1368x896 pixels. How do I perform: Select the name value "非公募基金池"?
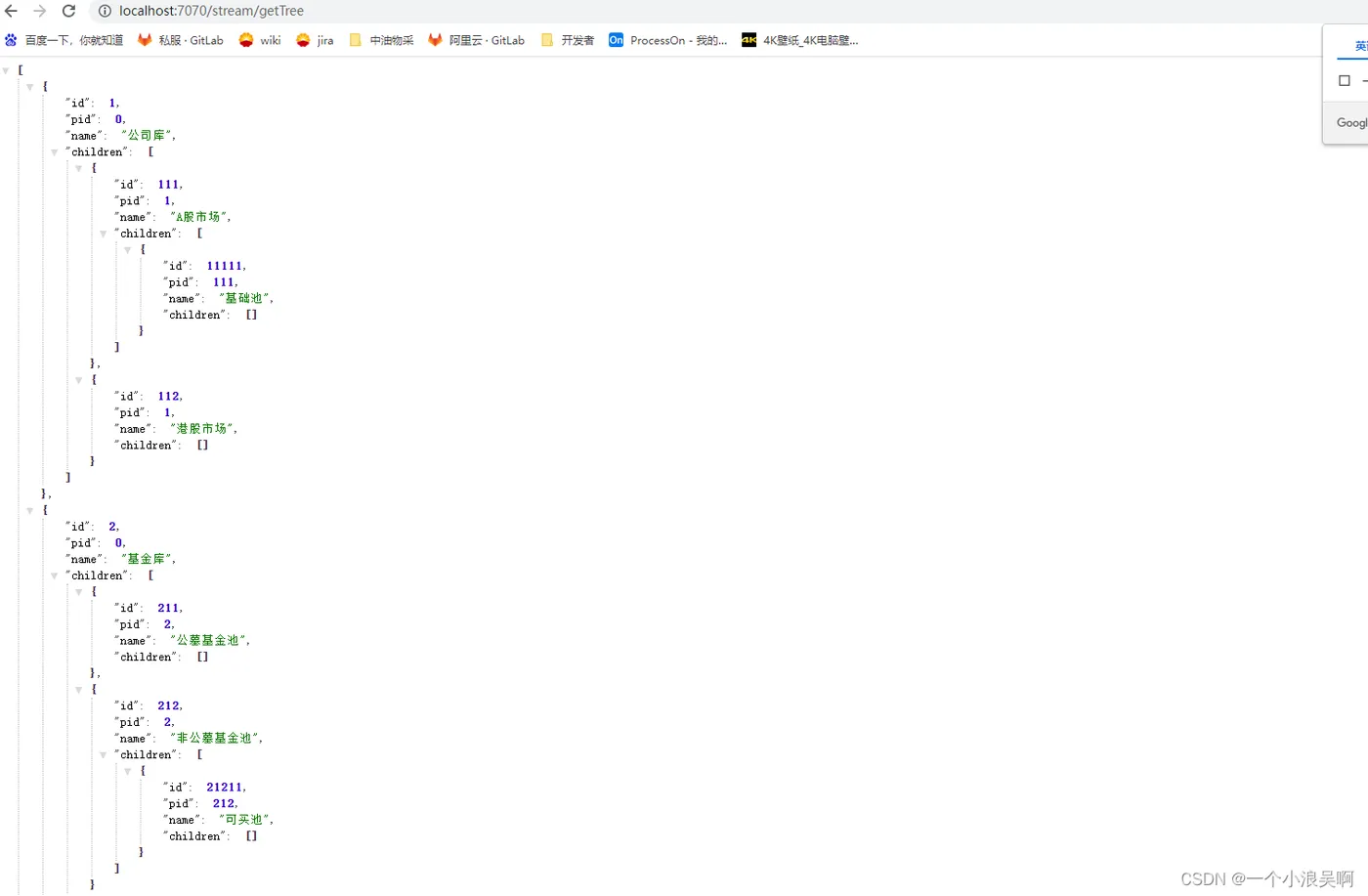[x=214, y=739]
